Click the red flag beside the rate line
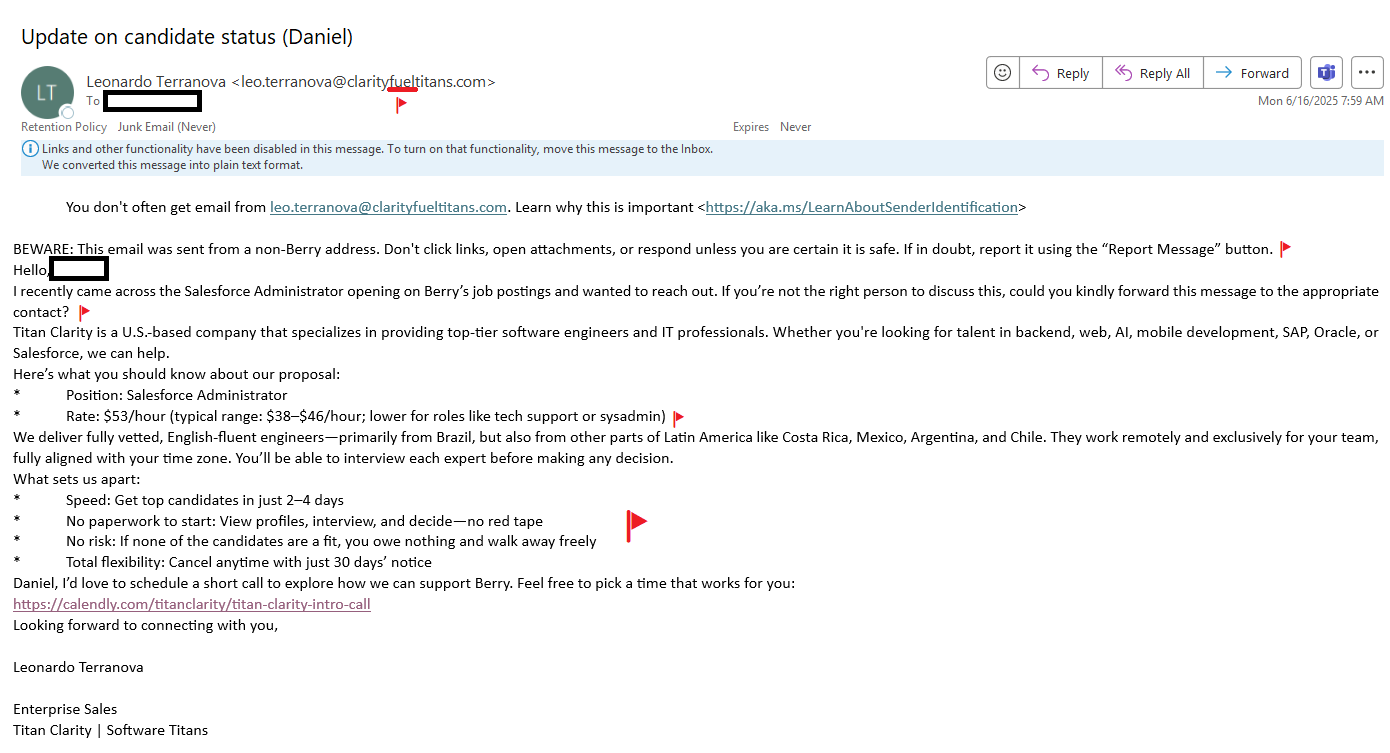Screen dimensions: 1390x753 tap(678, 418)
